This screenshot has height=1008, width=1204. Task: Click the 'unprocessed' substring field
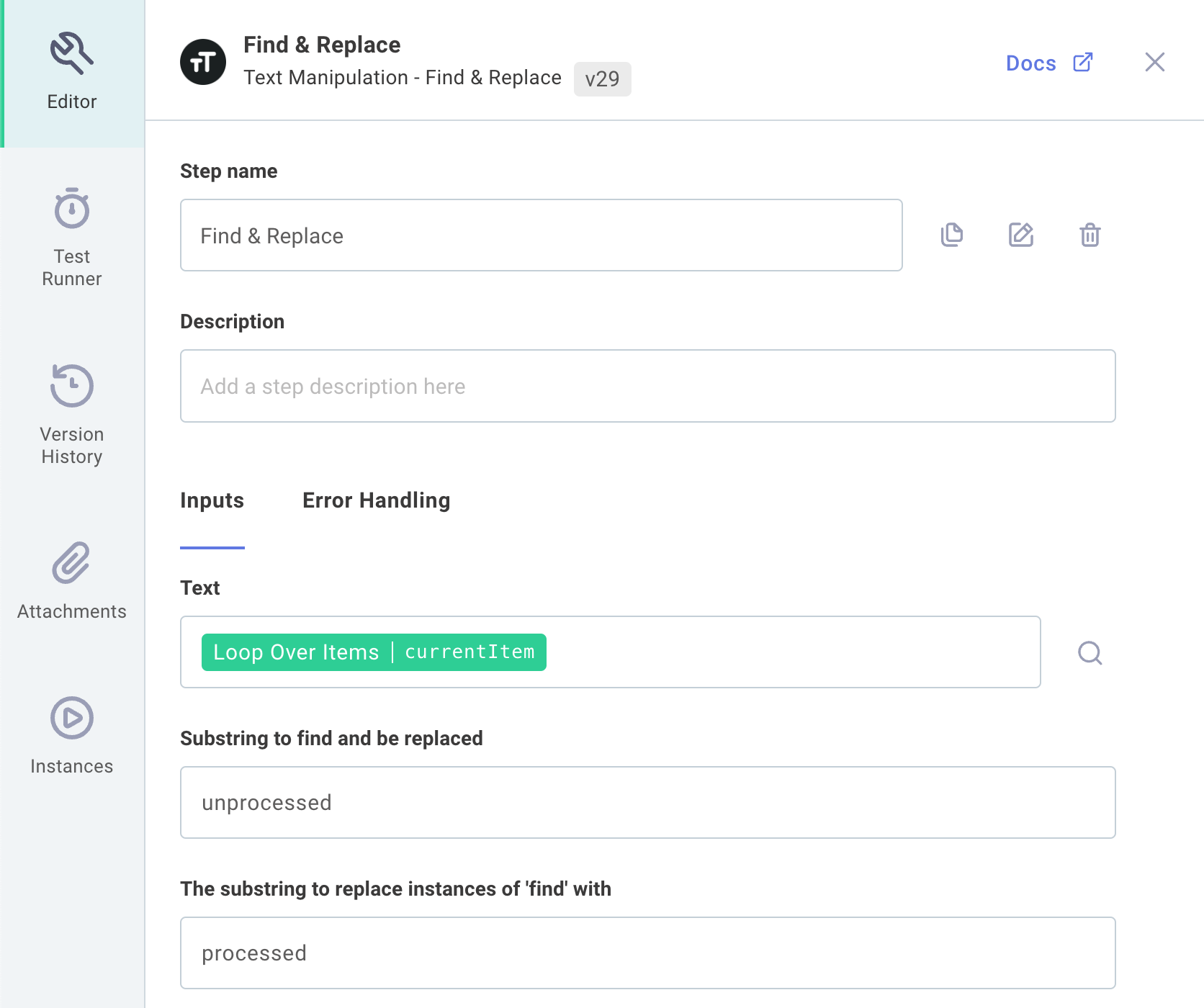(x=647, y=803)
